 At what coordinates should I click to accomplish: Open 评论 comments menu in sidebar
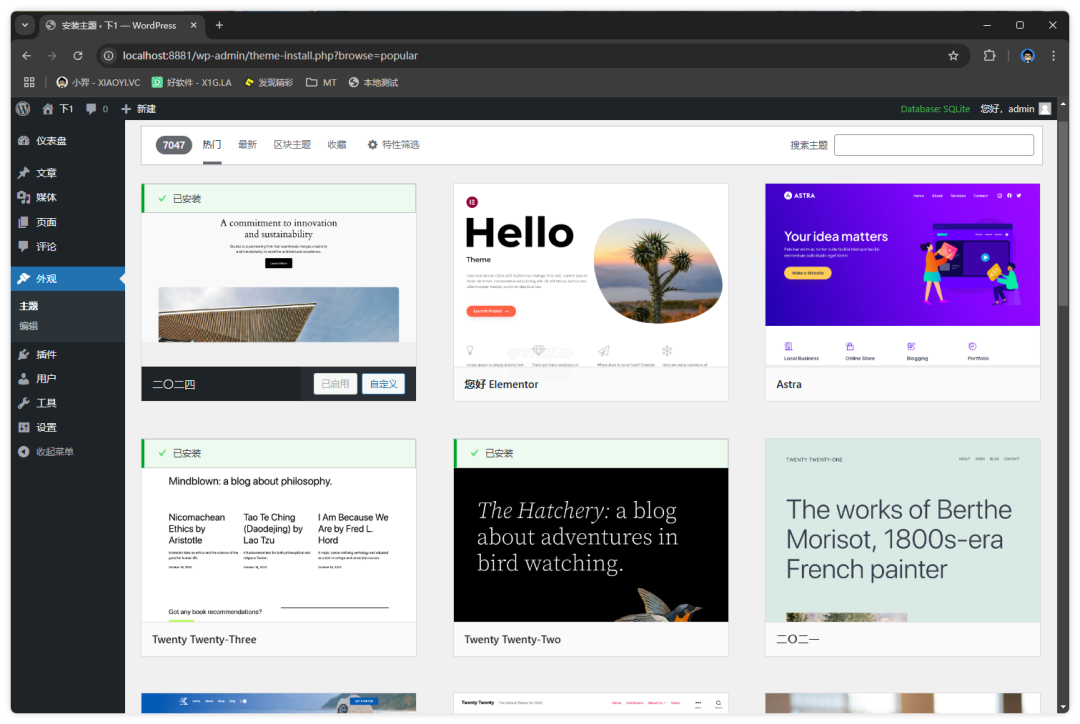coord(68,247)
